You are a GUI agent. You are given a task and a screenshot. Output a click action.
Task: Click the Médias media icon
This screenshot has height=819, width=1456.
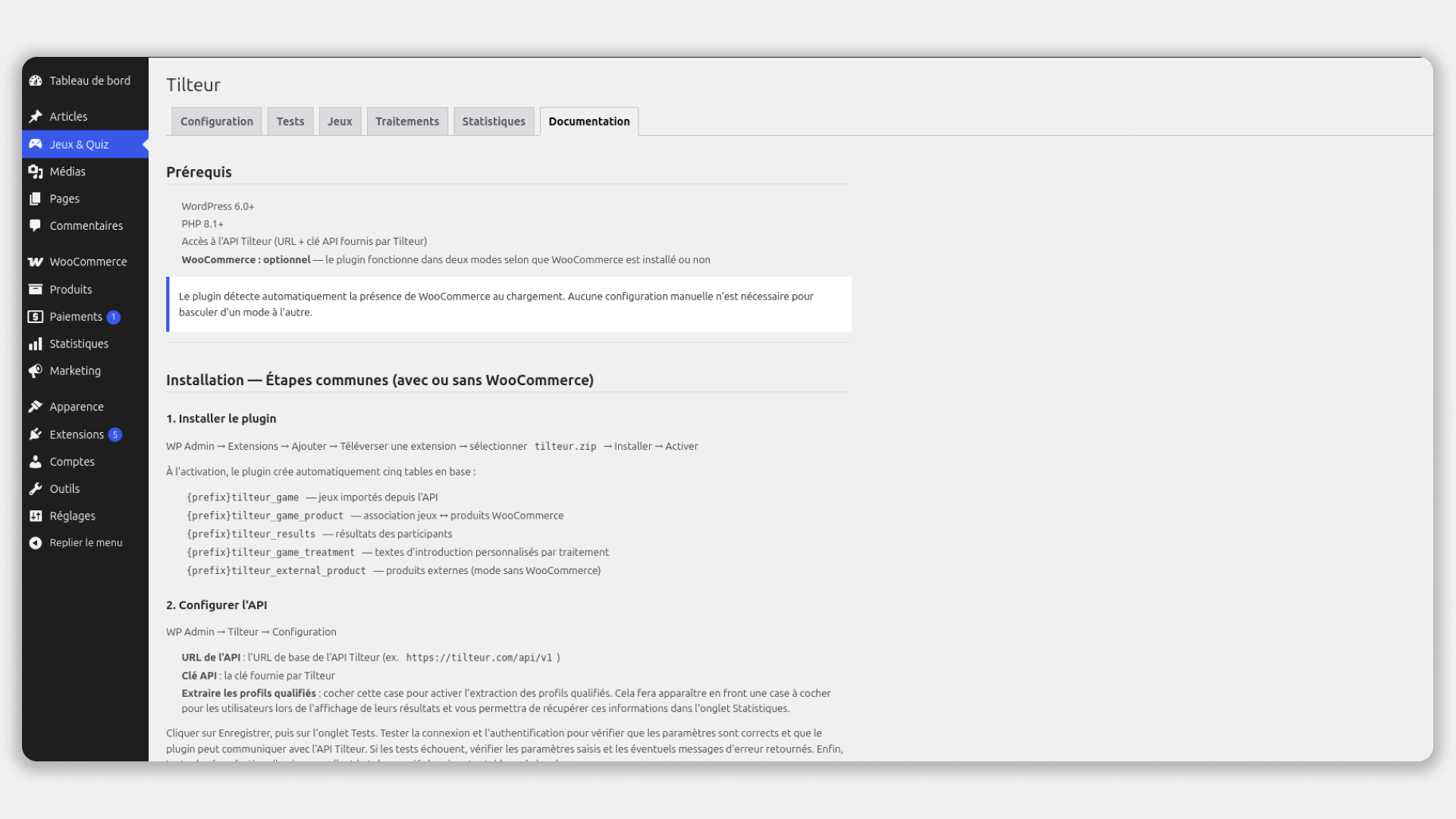(36, 171)
